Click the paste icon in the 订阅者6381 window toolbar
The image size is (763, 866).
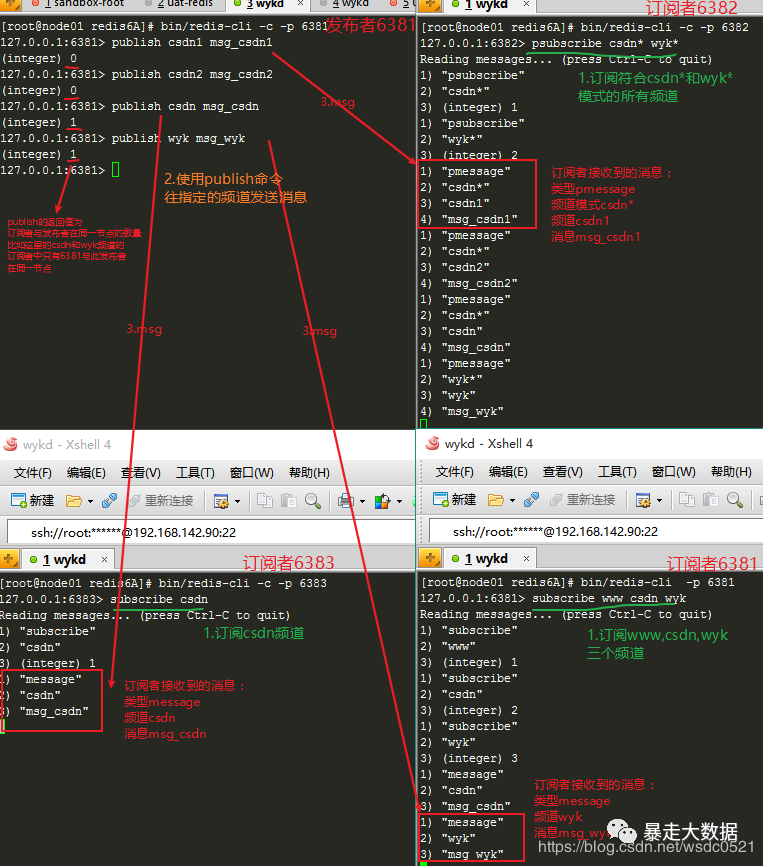[x=708, y=500]
